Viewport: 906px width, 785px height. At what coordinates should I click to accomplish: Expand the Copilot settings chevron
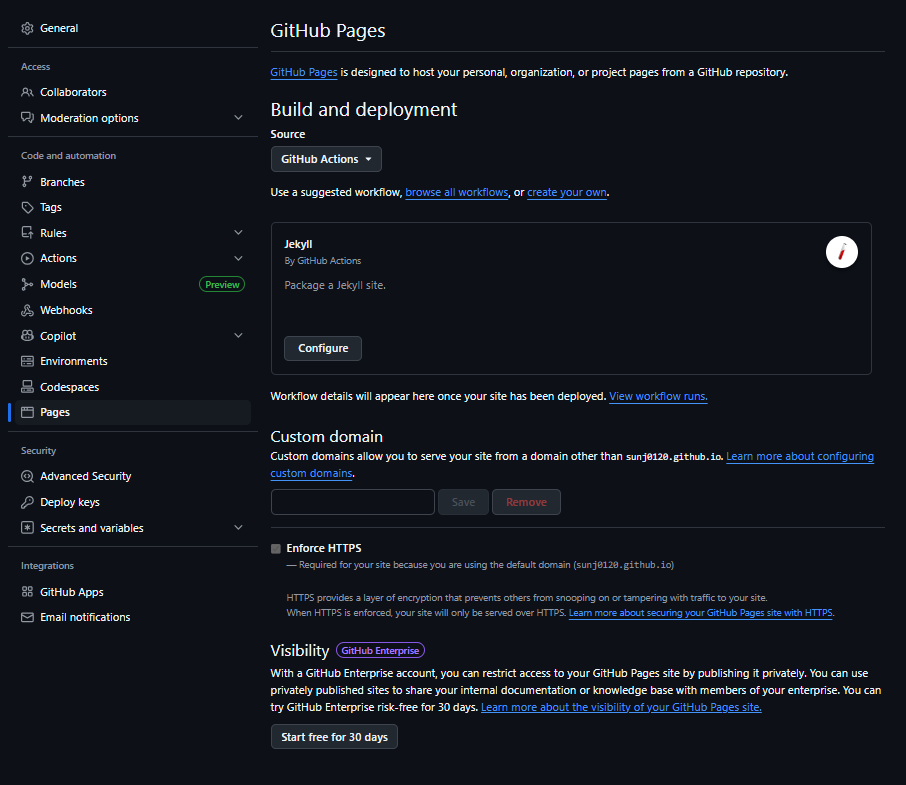tap(238, 336)
